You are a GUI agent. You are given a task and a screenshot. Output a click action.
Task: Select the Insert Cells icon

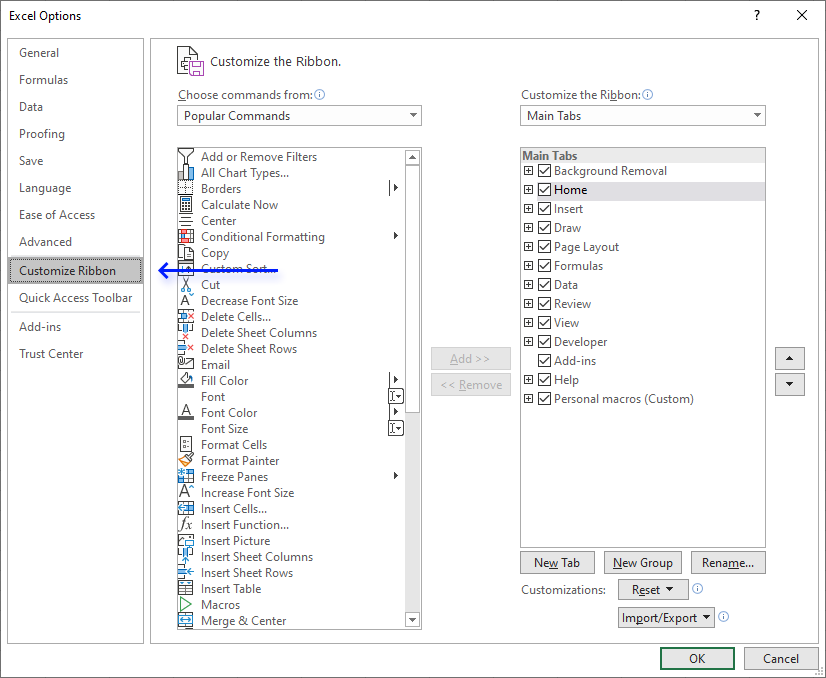(185, 508)
